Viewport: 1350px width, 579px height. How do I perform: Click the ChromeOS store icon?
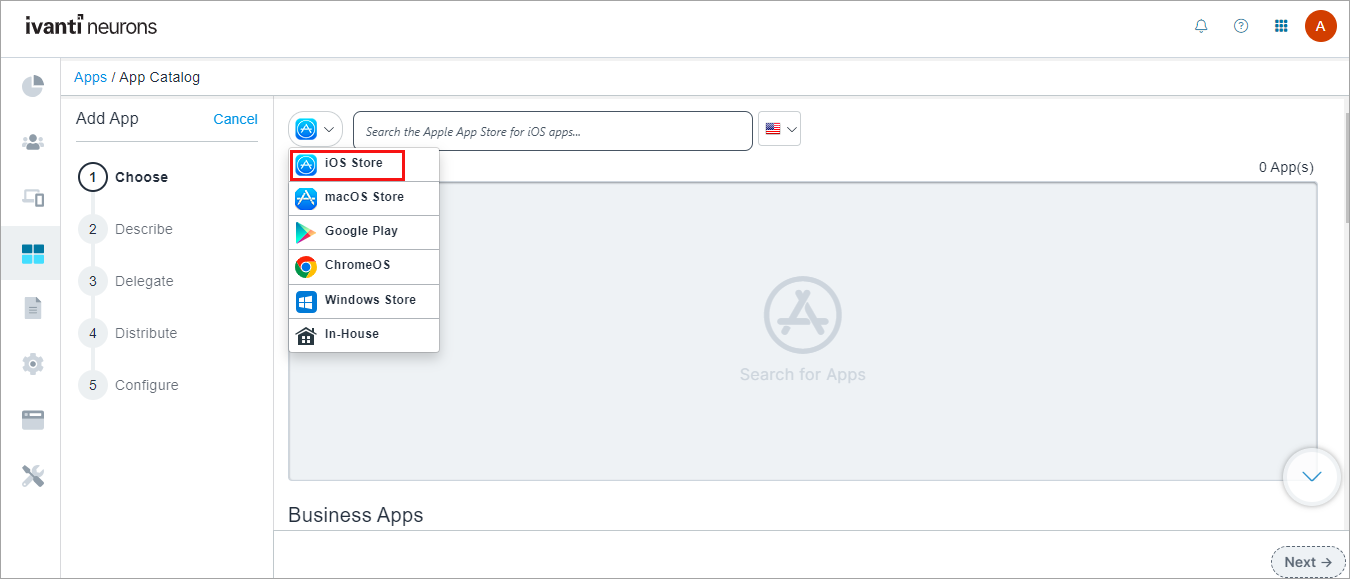point(306,266)
